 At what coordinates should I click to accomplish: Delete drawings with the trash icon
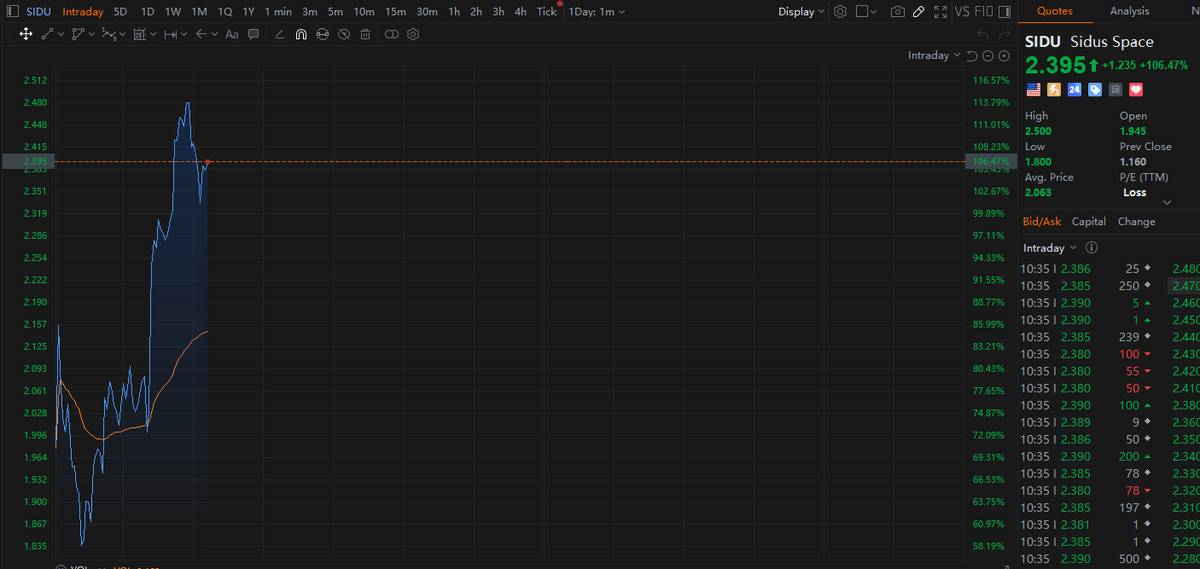[x=365, y=34]
